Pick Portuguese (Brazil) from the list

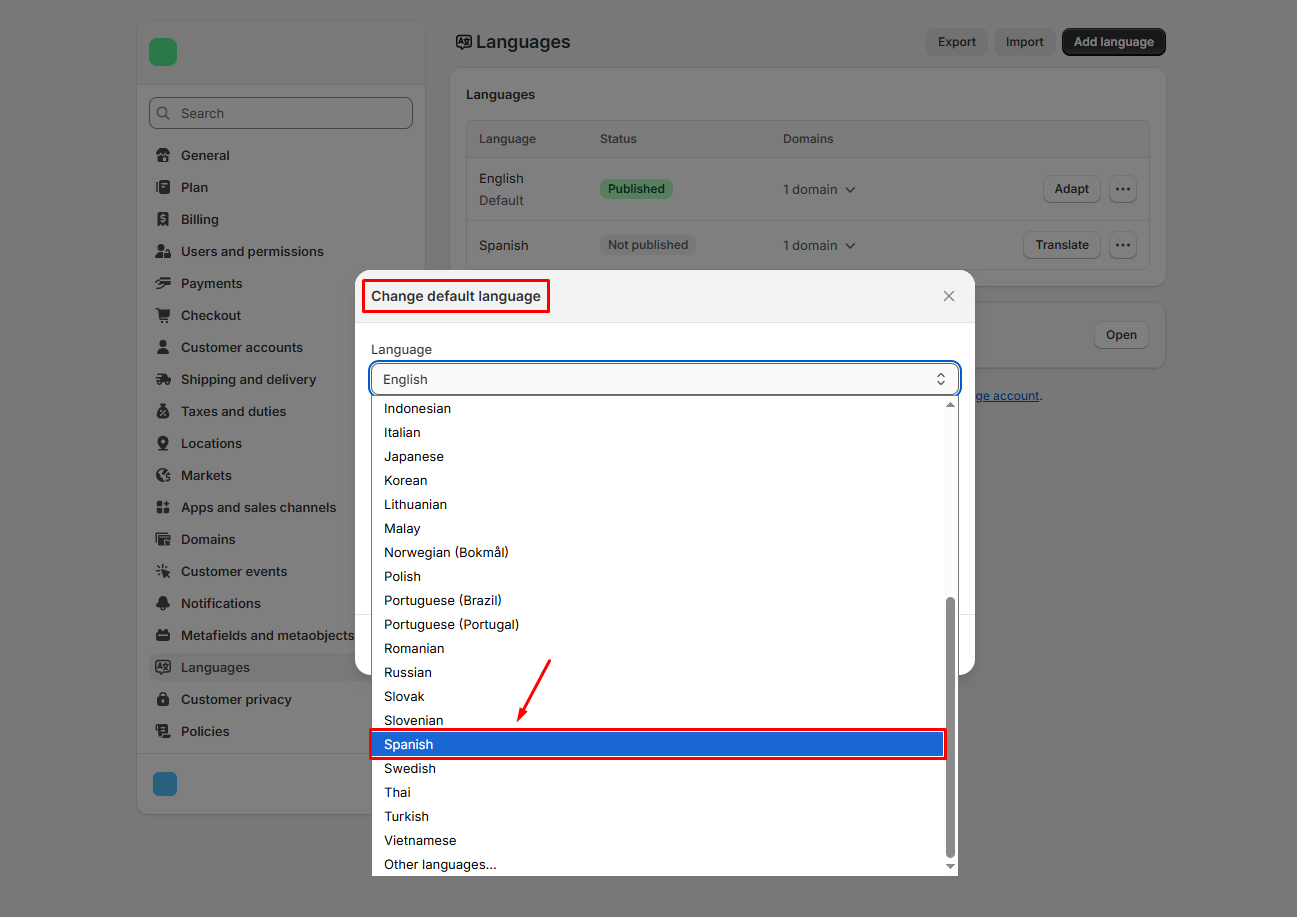443,600
